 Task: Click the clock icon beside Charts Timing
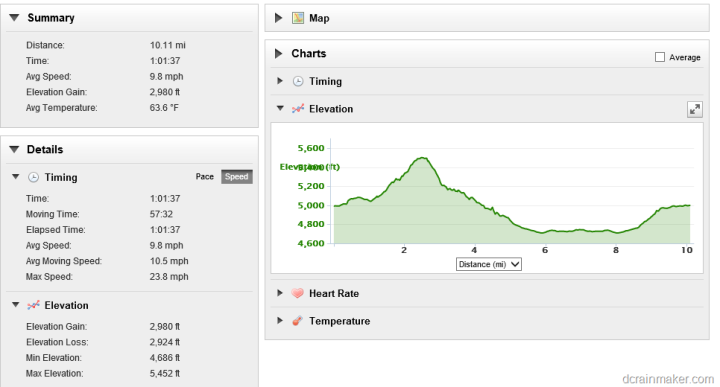pyautogui.click(x=298, y=81)
